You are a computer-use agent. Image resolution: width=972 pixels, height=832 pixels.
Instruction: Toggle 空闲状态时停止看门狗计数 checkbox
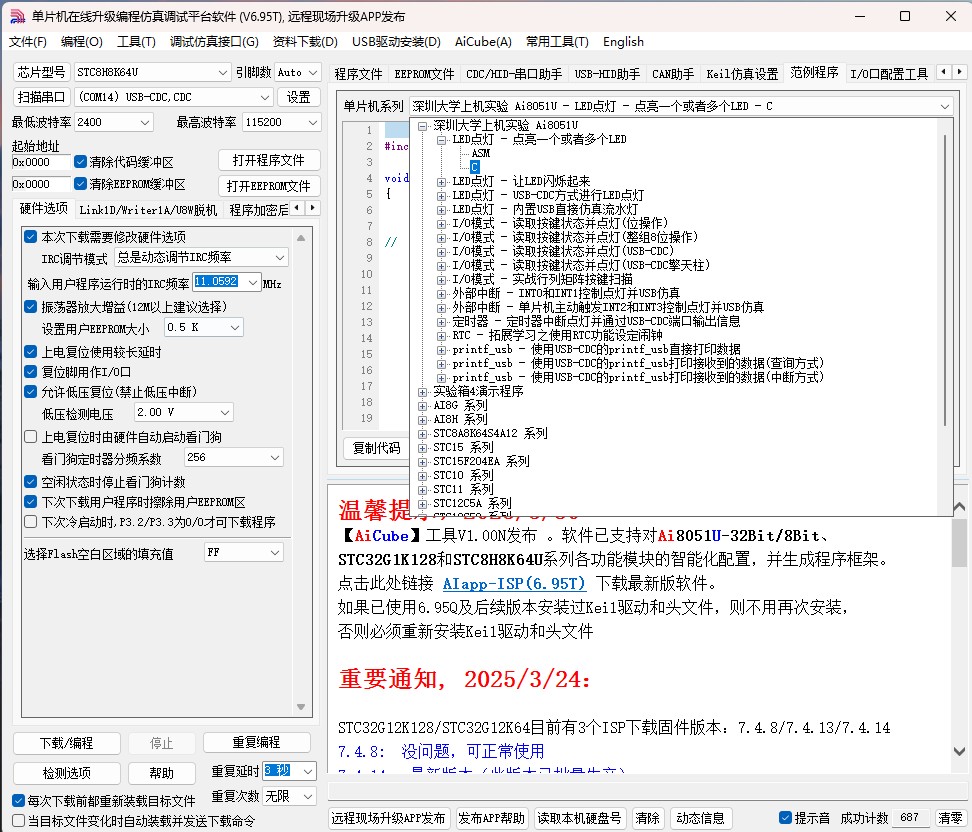point(30,482)
